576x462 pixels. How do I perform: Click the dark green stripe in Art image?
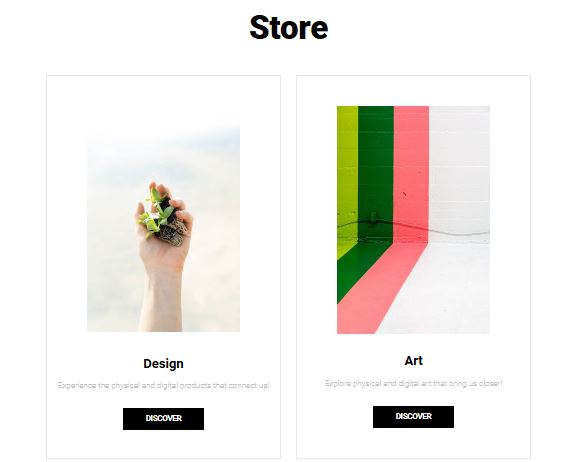(375, 173)
